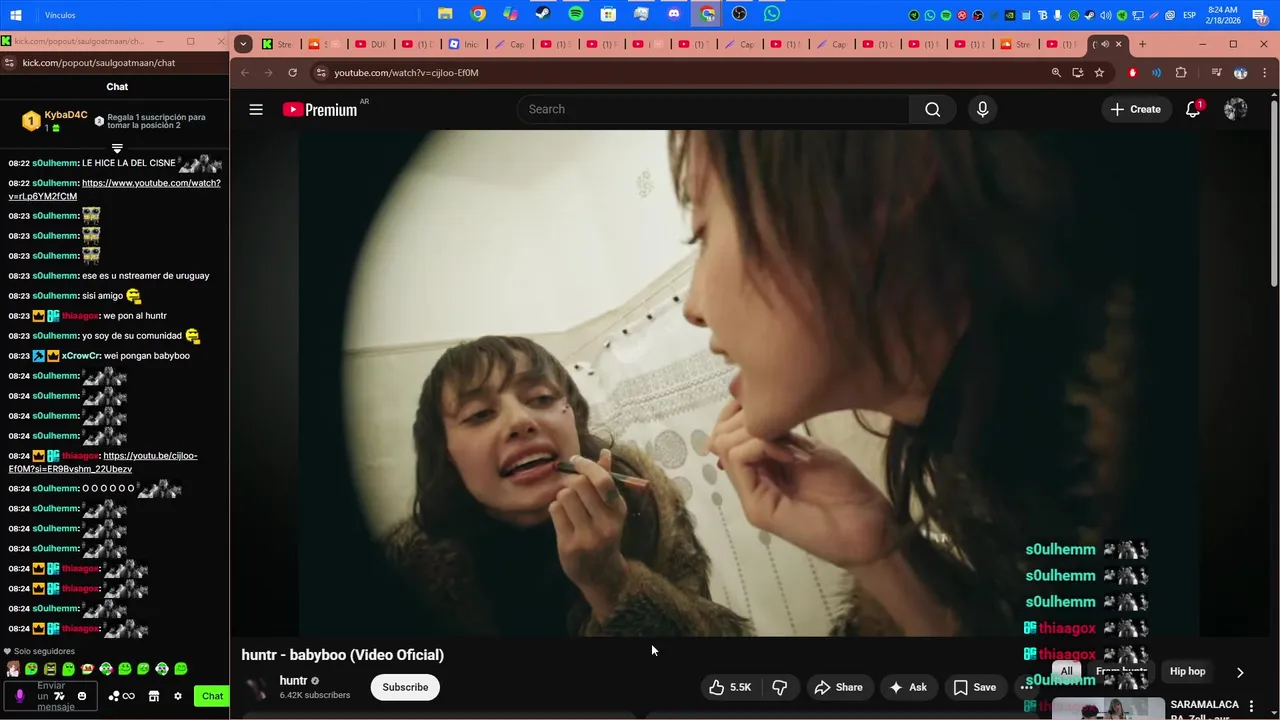Viewport: 1280px width, 720px height.
Task: Click the Ask button
Action: 908,687
